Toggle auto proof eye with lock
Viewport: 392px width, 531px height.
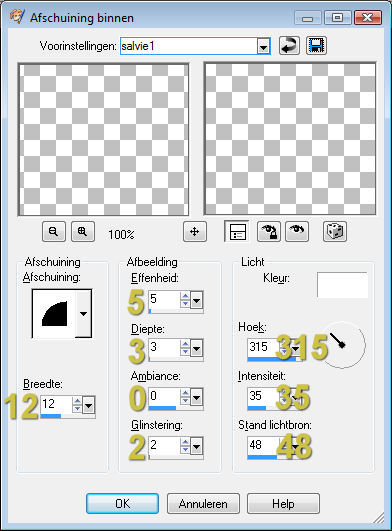coord(269,232)
